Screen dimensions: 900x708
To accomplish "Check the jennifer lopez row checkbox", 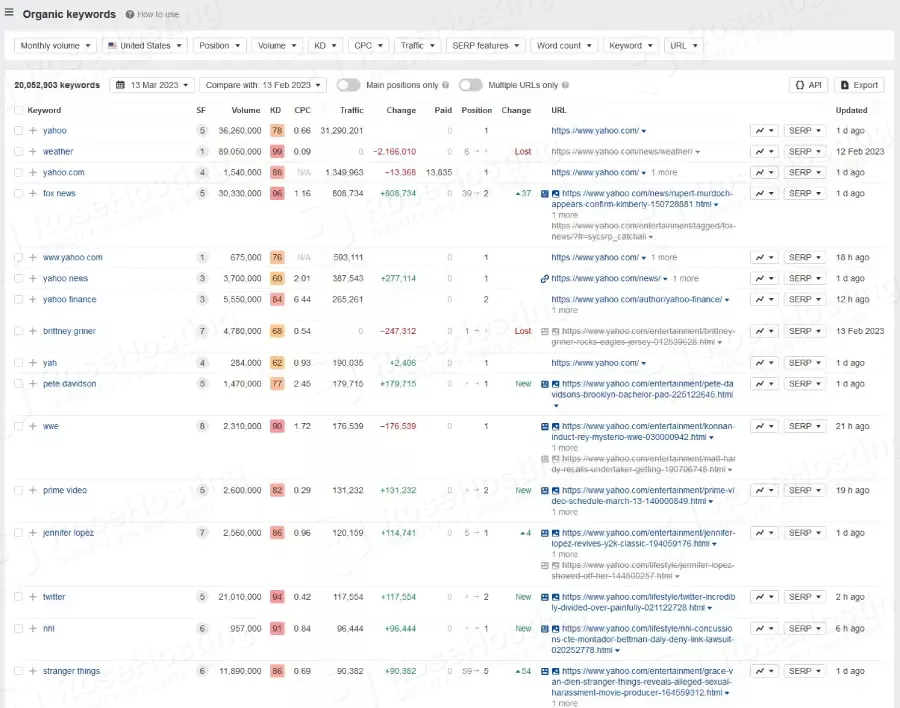I will (18, 533).
